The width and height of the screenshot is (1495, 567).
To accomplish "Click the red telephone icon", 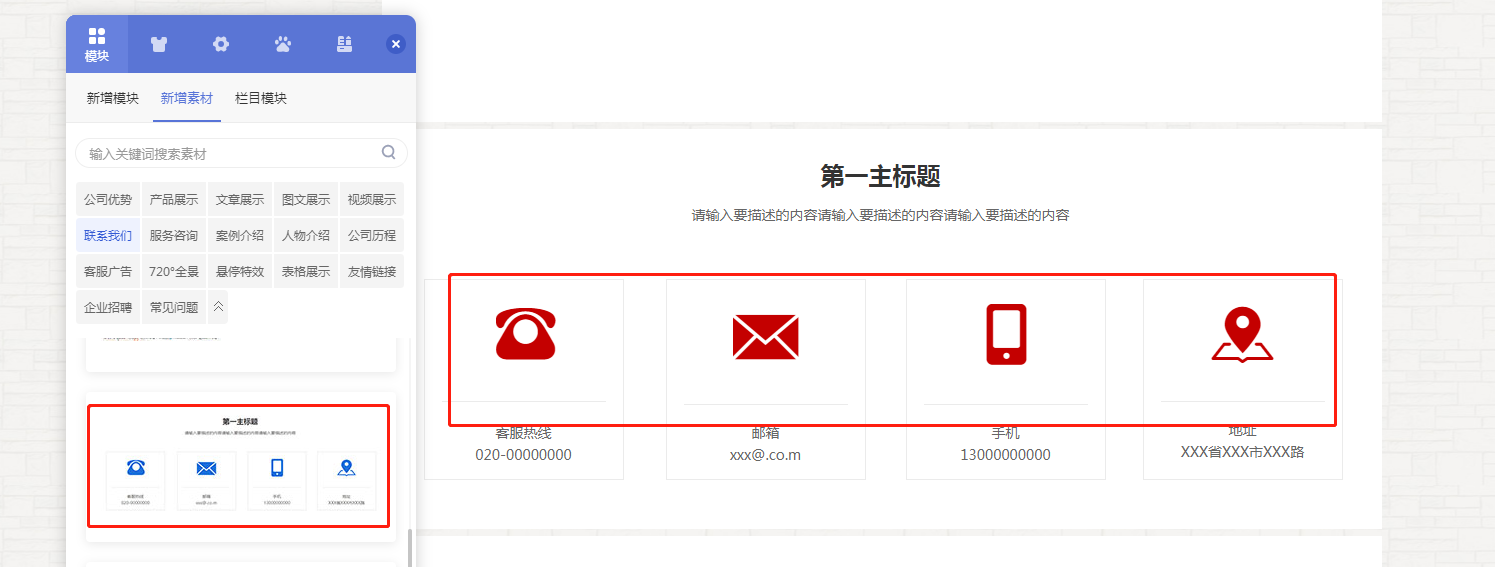I will (525, 333).
